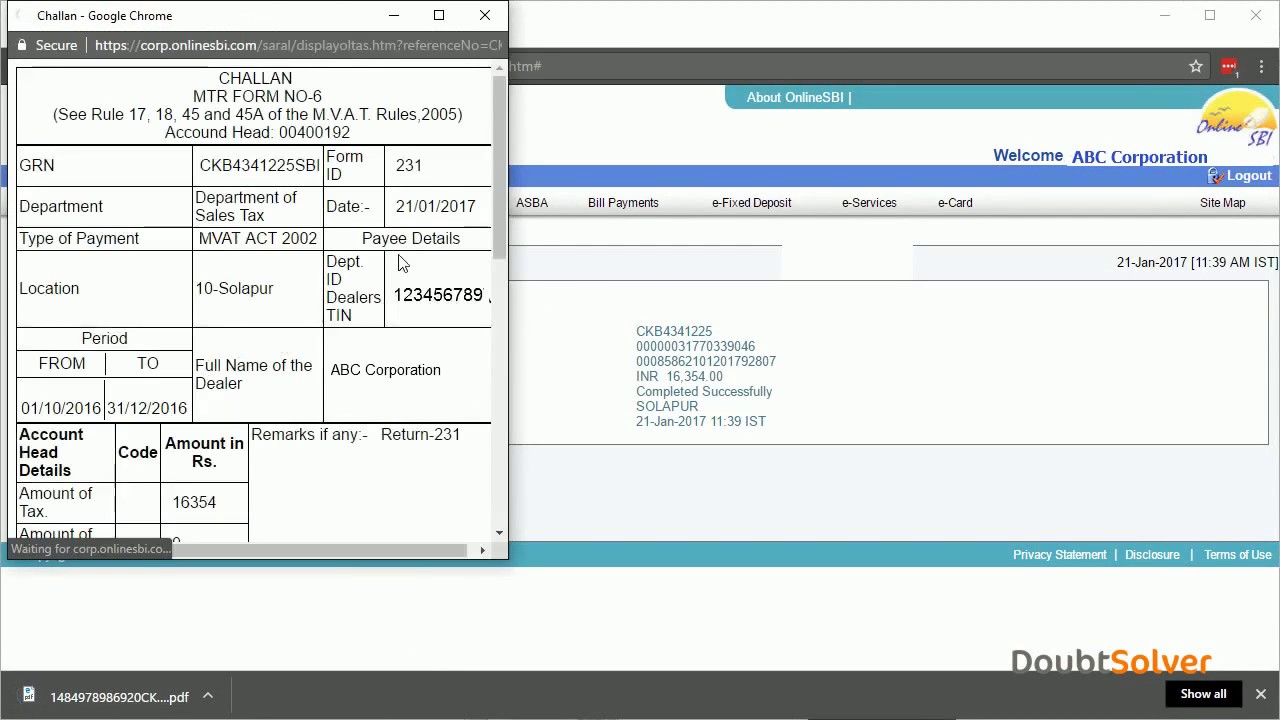Open the Bill Payments menu
This screenshot has width=1280, height=720.
click(623, 203)
